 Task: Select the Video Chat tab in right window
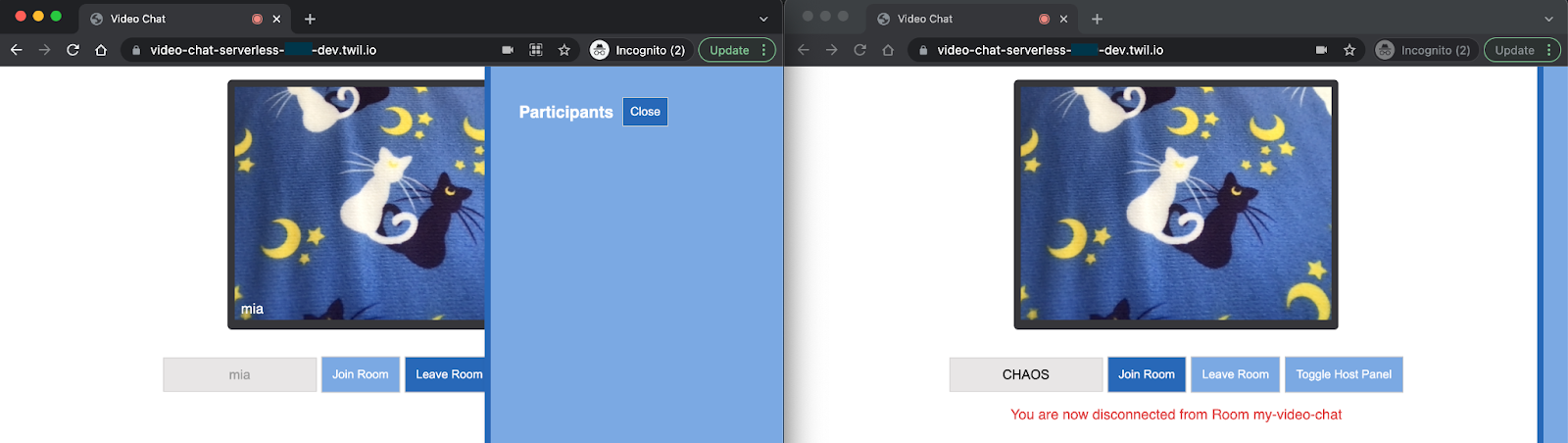click(x=972, y=19)
